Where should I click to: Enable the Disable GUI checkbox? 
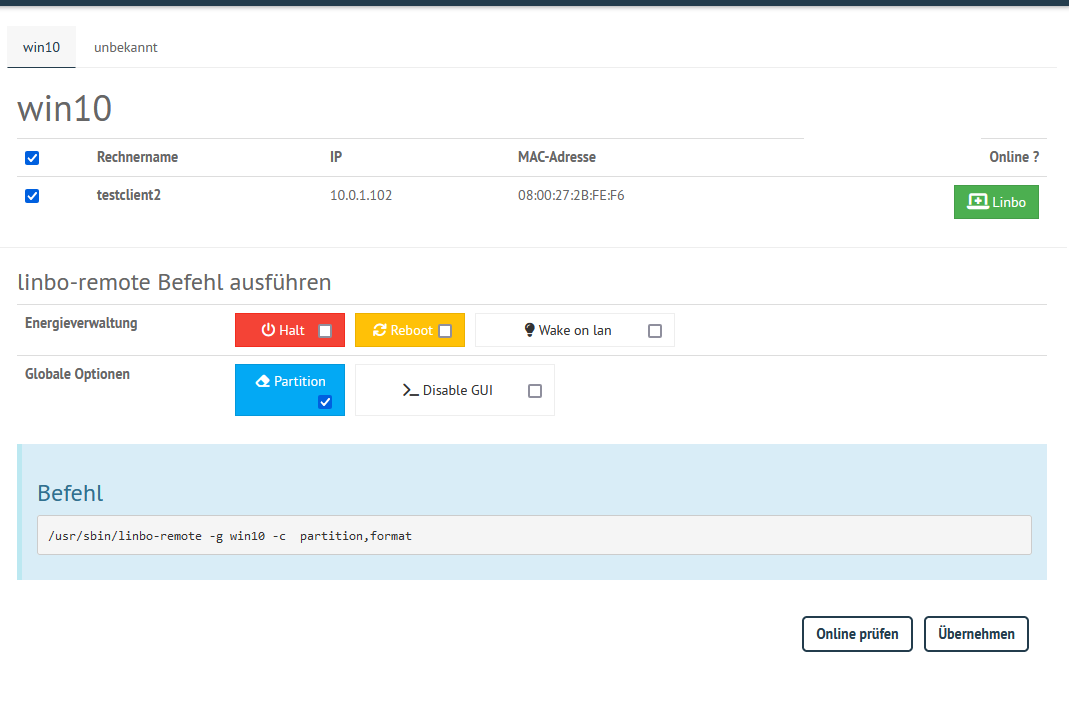pos(535,391)
